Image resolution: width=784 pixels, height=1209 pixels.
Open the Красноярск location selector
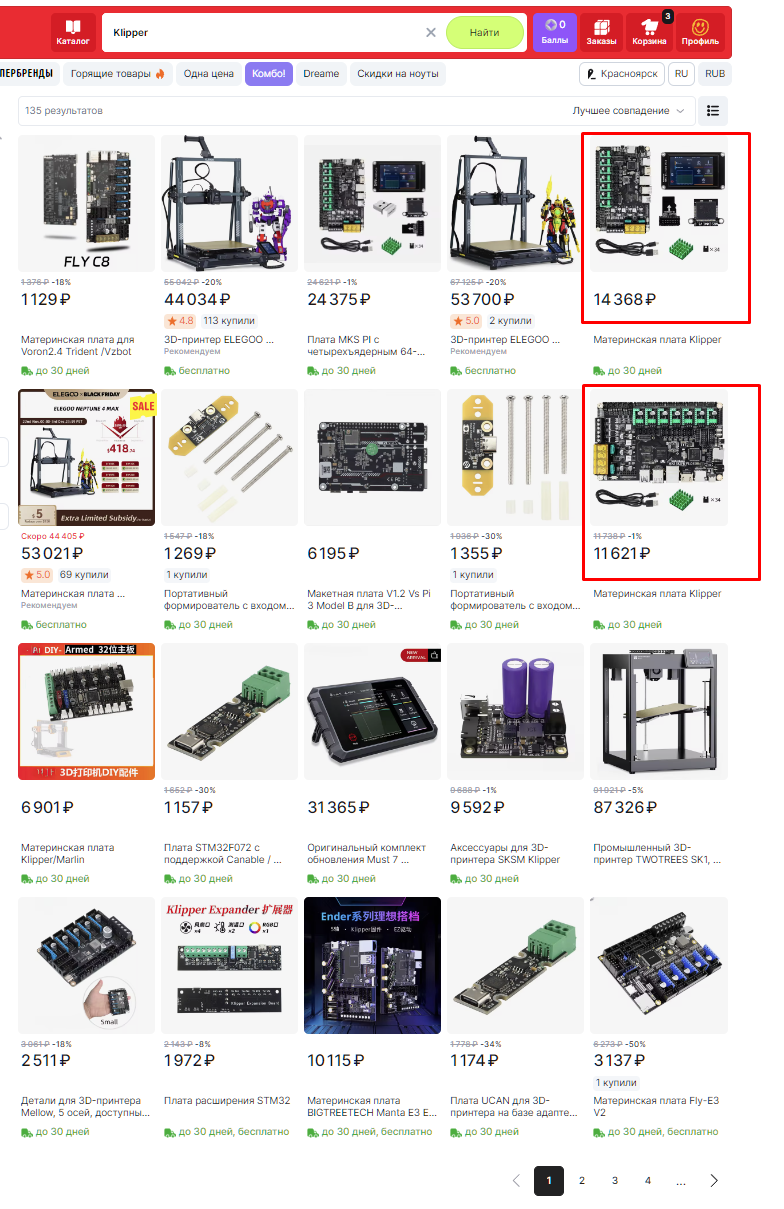(622, 74)
